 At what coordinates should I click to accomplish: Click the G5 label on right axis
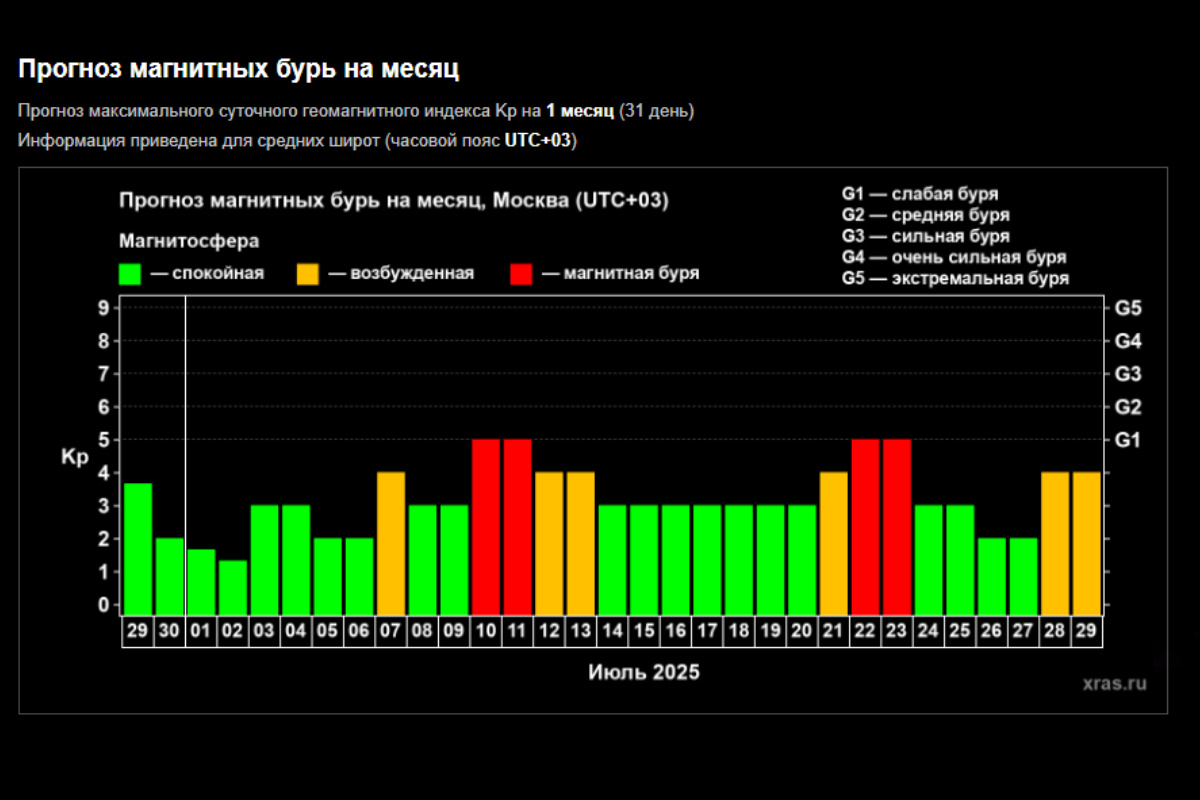1129,308
